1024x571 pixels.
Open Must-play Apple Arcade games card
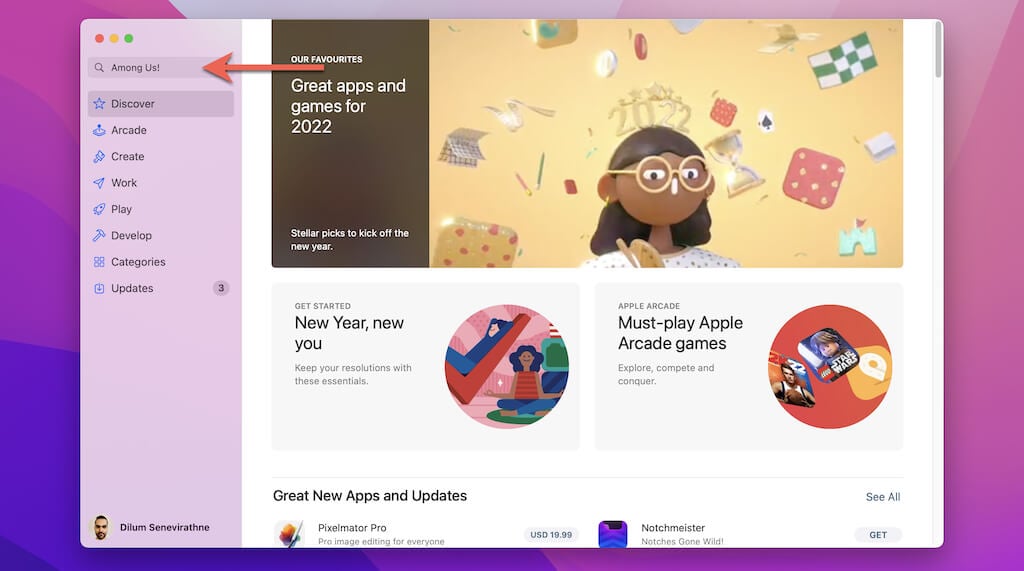pyautogui.click(x=749, y=367)
